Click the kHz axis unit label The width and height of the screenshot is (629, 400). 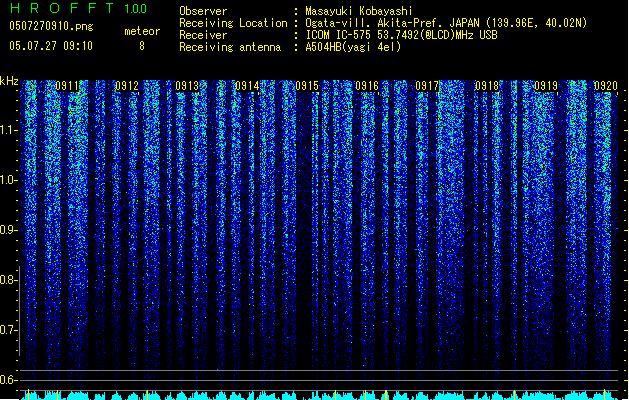(9, 81)
